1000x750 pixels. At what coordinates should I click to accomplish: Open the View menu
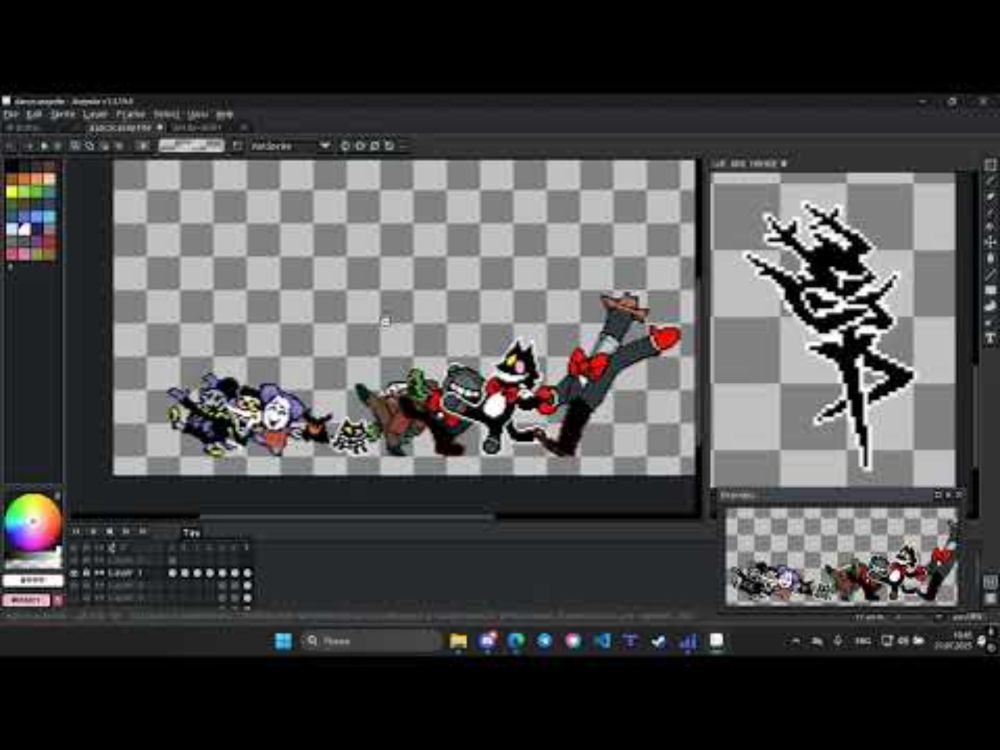[197, 115]
